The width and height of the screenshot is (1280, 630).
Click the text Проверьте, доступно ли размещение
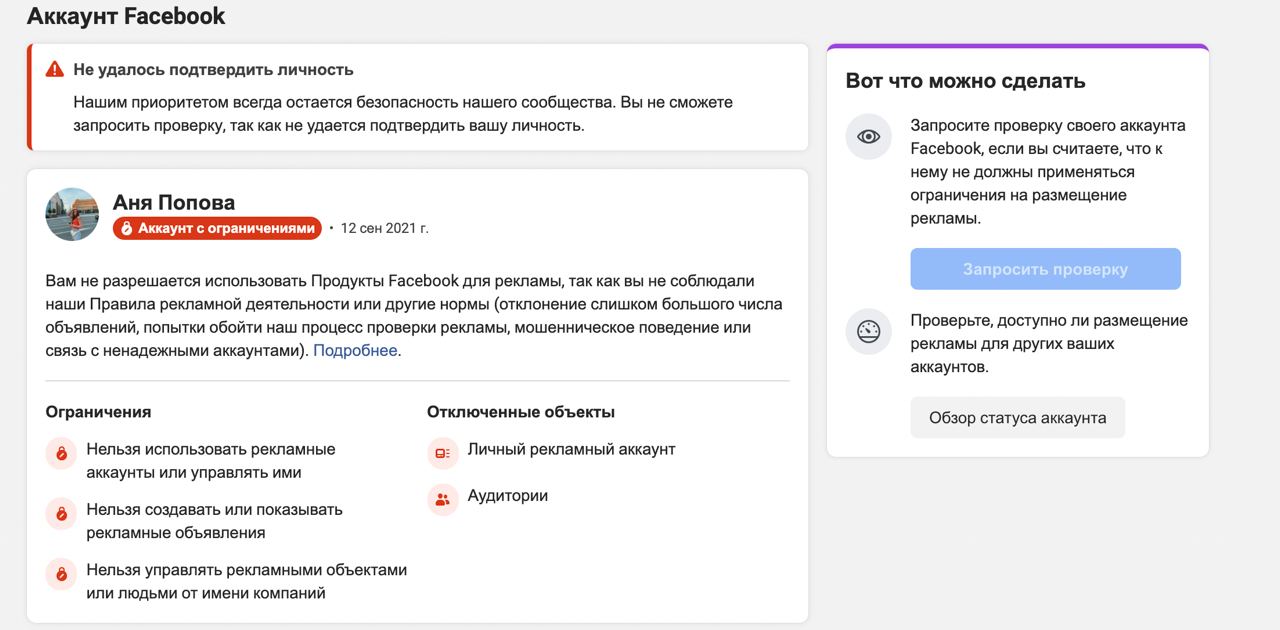click(1049, 344)
